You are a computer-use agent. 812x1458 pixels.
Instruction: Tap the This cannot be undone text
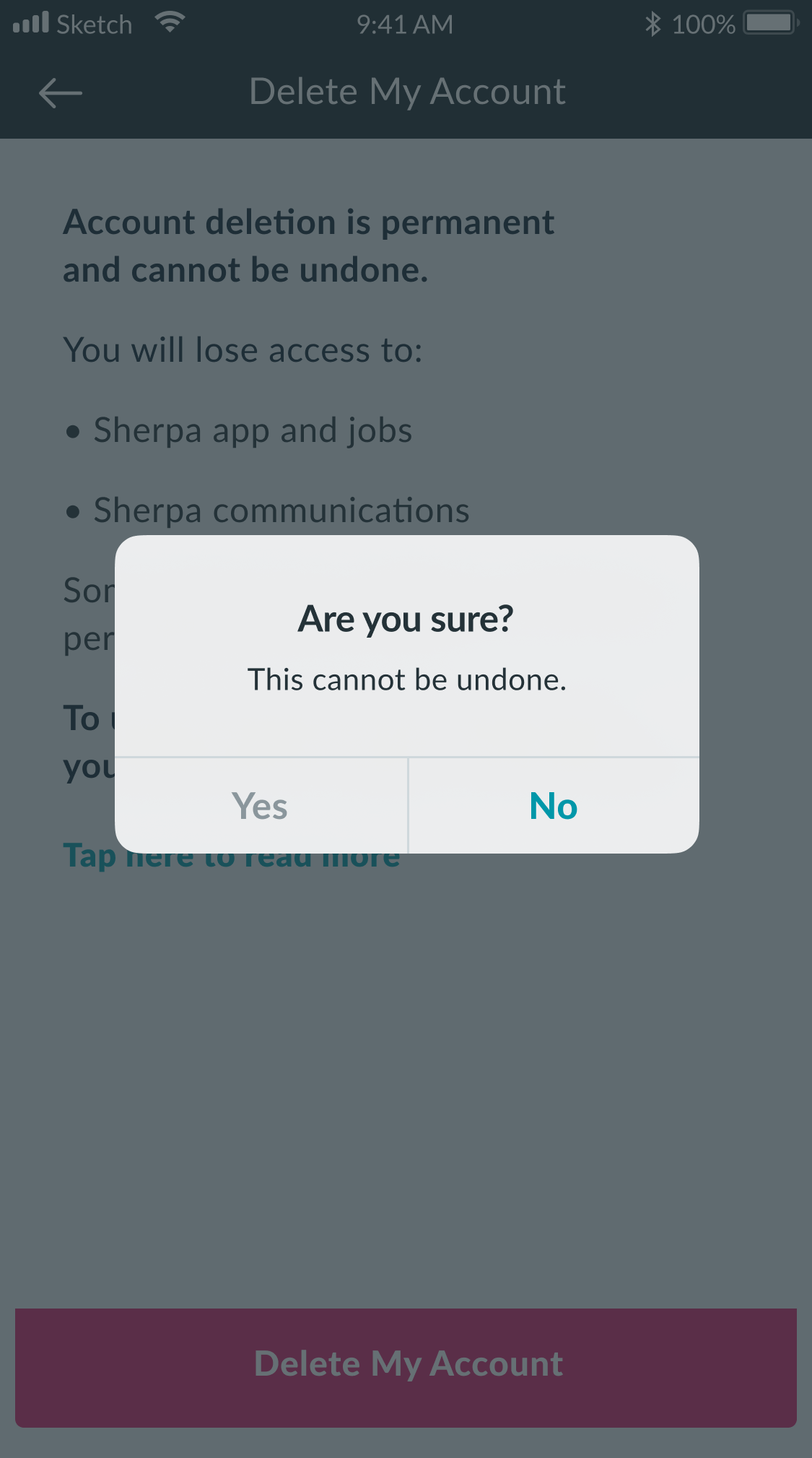click(407, 680)
